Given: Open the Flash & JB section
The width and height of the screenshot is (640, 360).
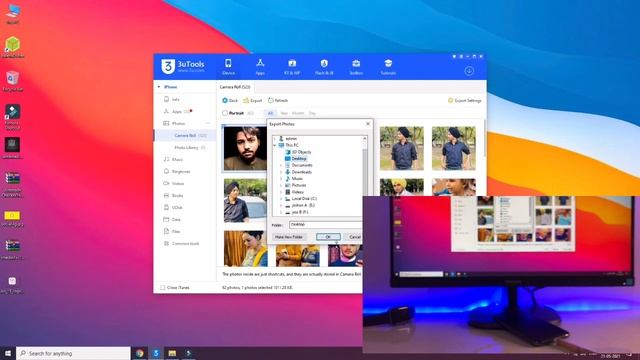Looking at the screenshot, I should point(324,67).
